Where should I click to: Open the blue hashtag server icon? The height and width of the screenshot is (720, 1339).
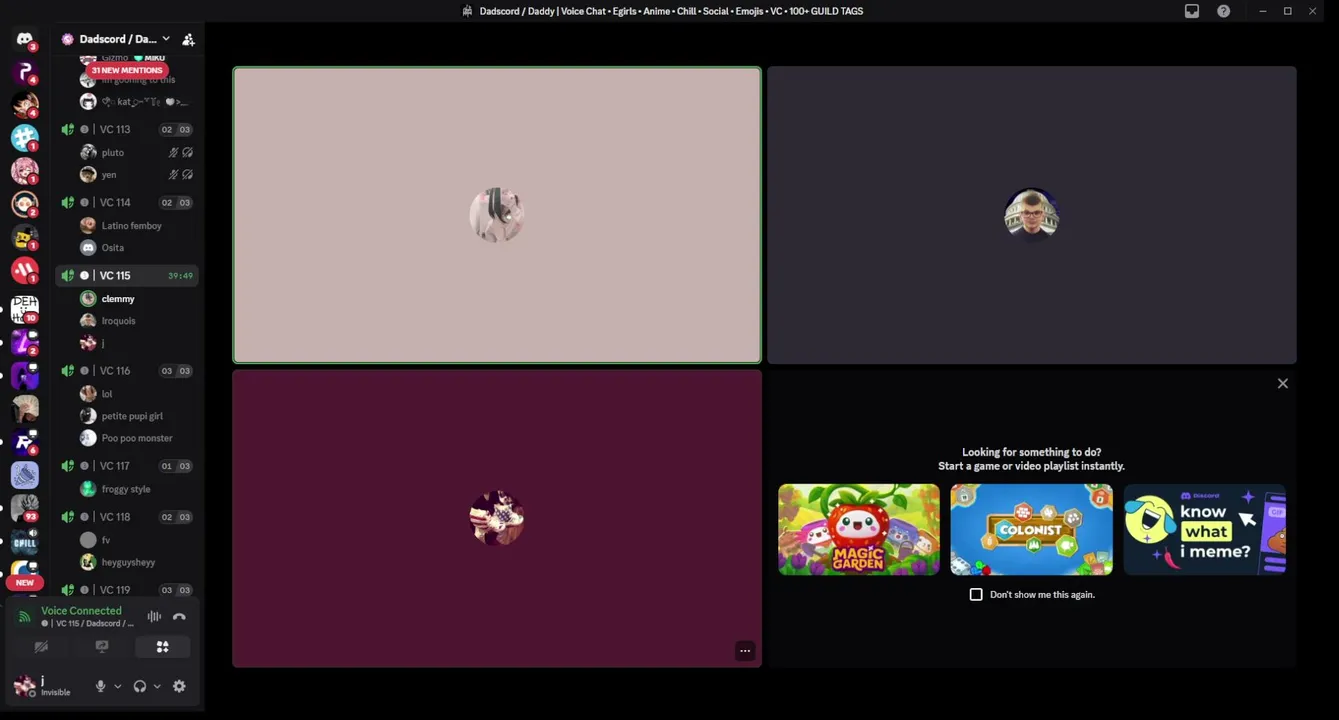(x=24, y=137)
